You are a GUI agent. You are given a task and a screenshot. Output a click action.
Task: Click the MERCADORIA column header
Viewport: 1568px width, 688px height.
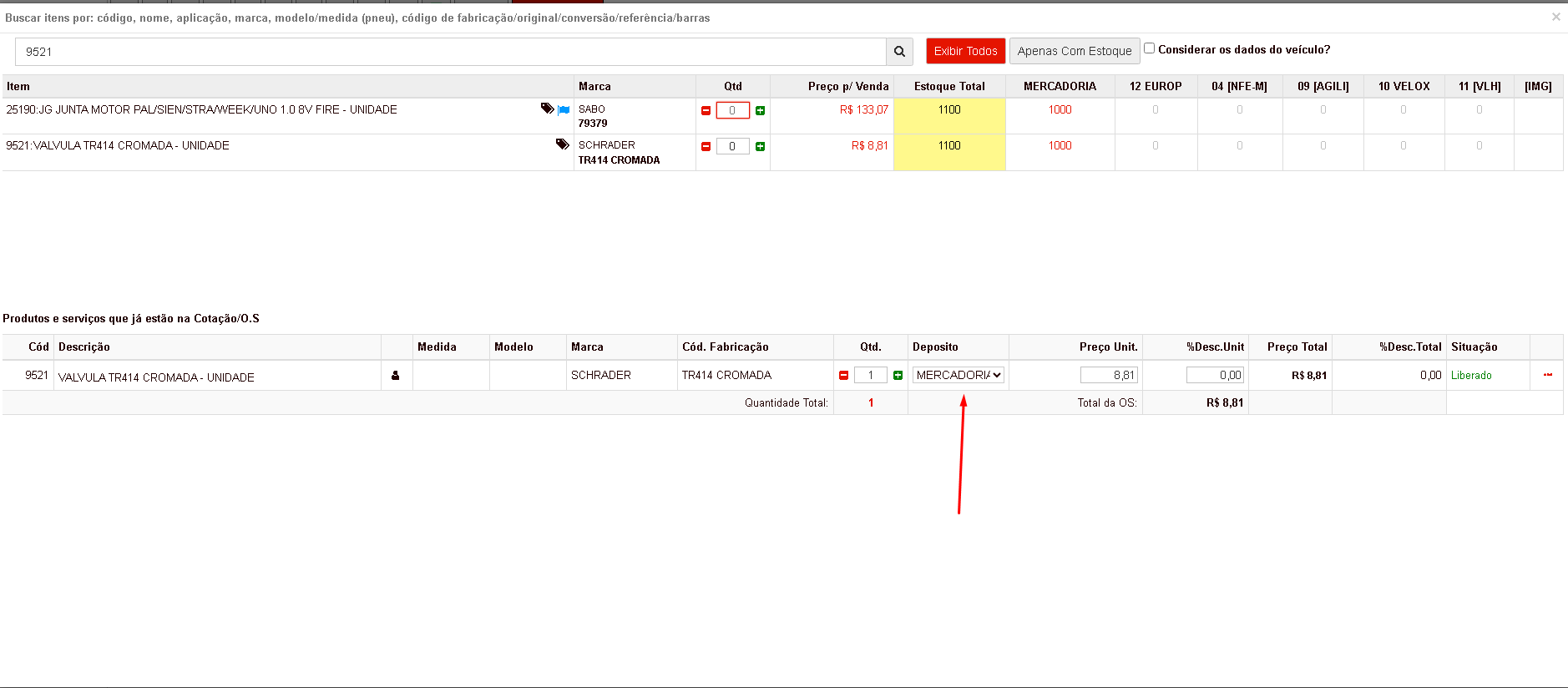[x=1060, y=86]
